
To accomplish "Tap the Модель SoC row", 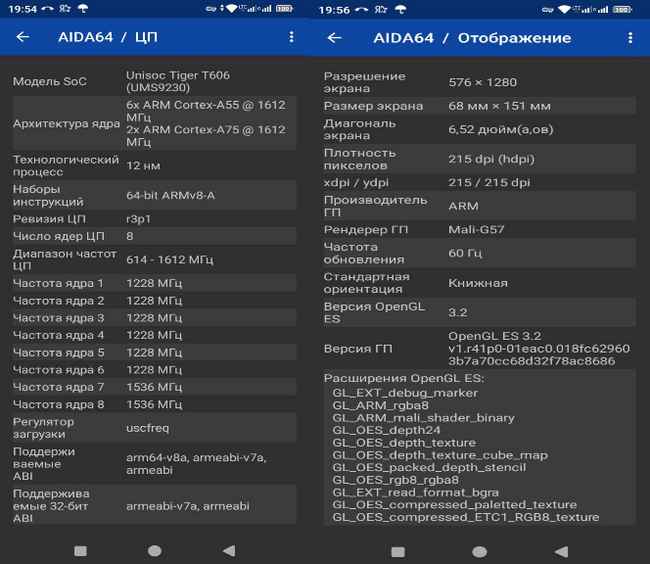I will pyautogui.click(x=155, y=81).
